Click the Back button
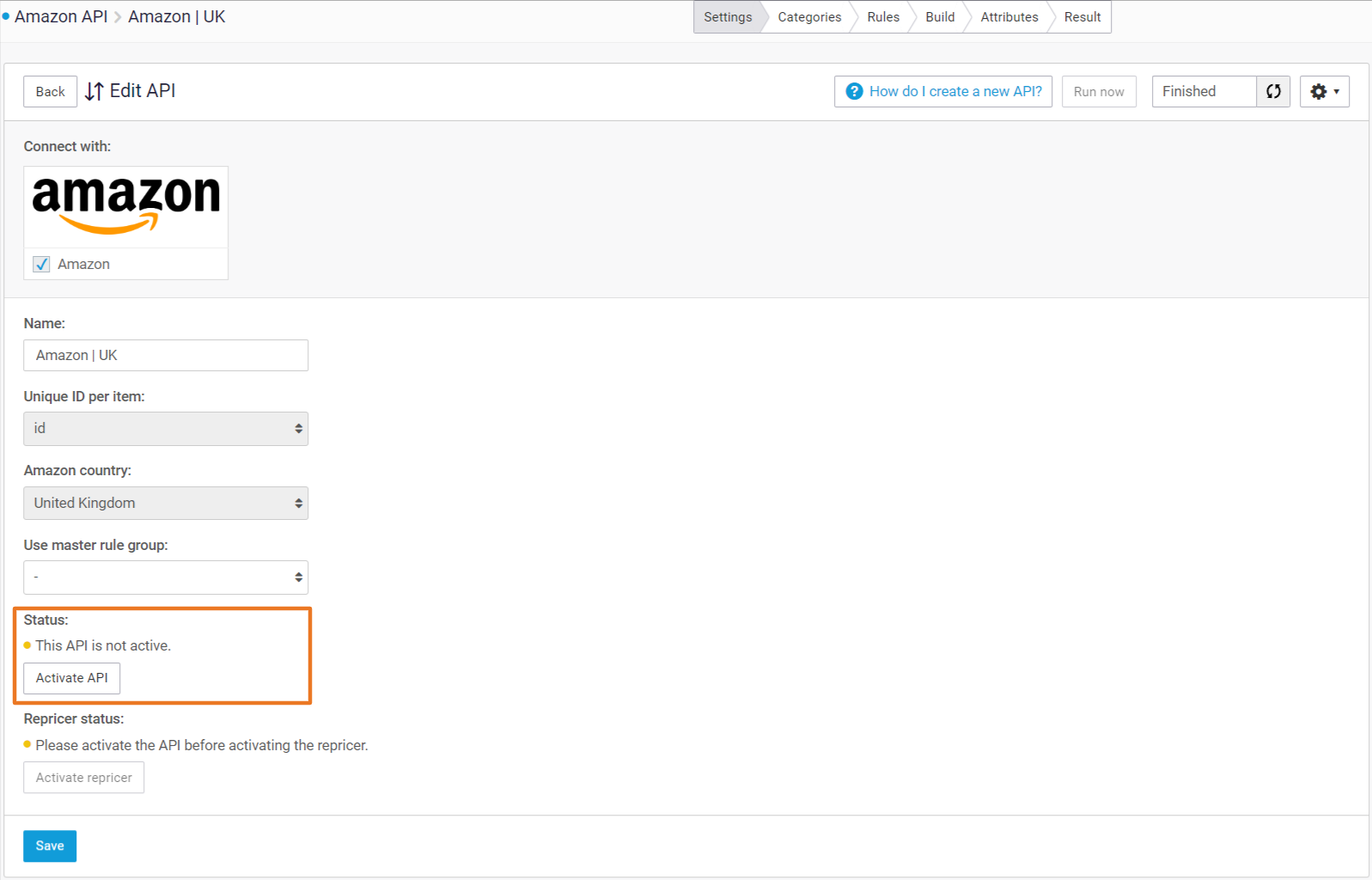The image size is (1372, 880). [x=50, y=92]
